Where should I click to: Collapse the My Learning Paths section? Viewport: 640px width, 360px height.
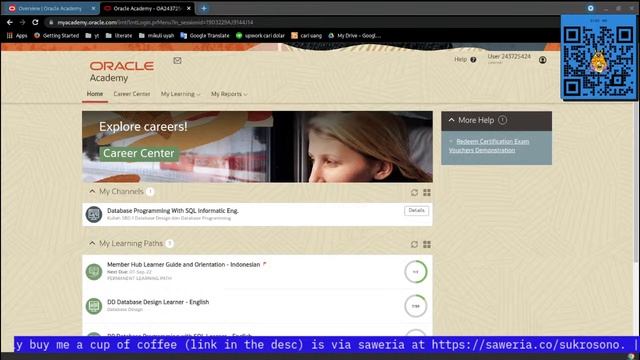92,243
